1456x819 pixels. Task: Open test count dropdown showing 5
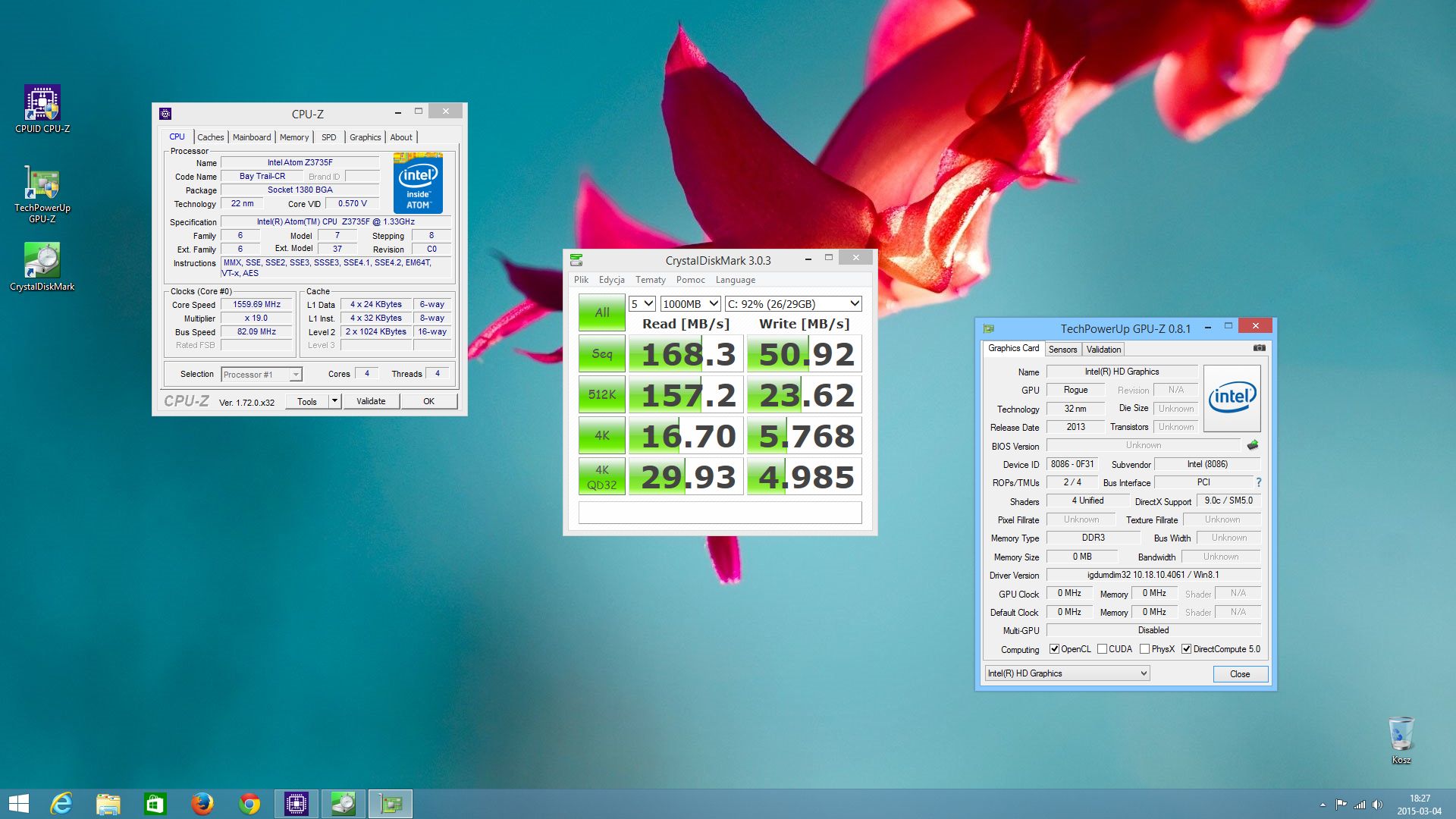coord(642,303)
